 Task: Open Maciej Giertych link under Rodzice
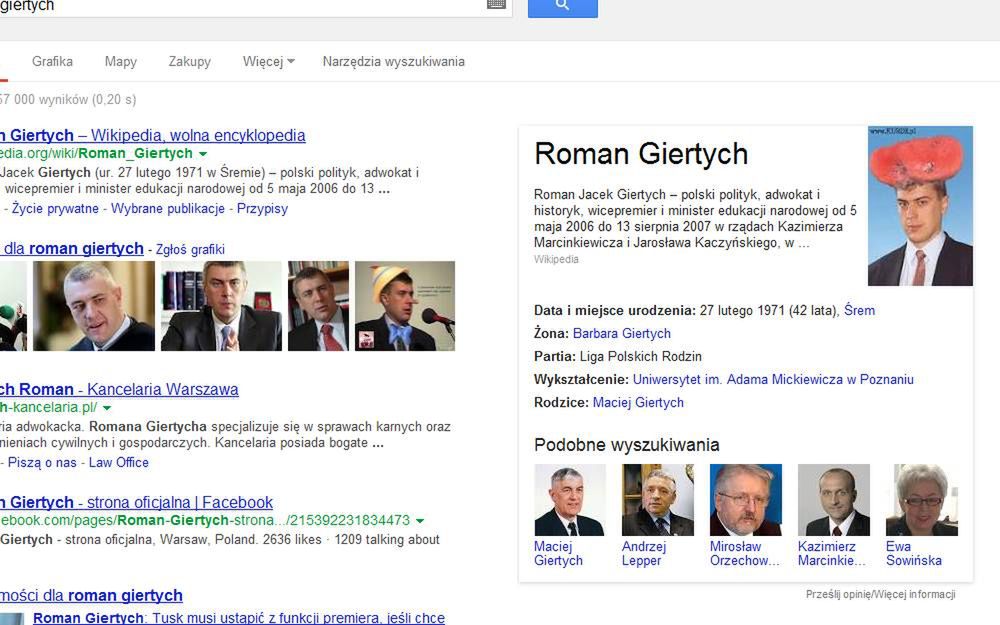(638, 402)
